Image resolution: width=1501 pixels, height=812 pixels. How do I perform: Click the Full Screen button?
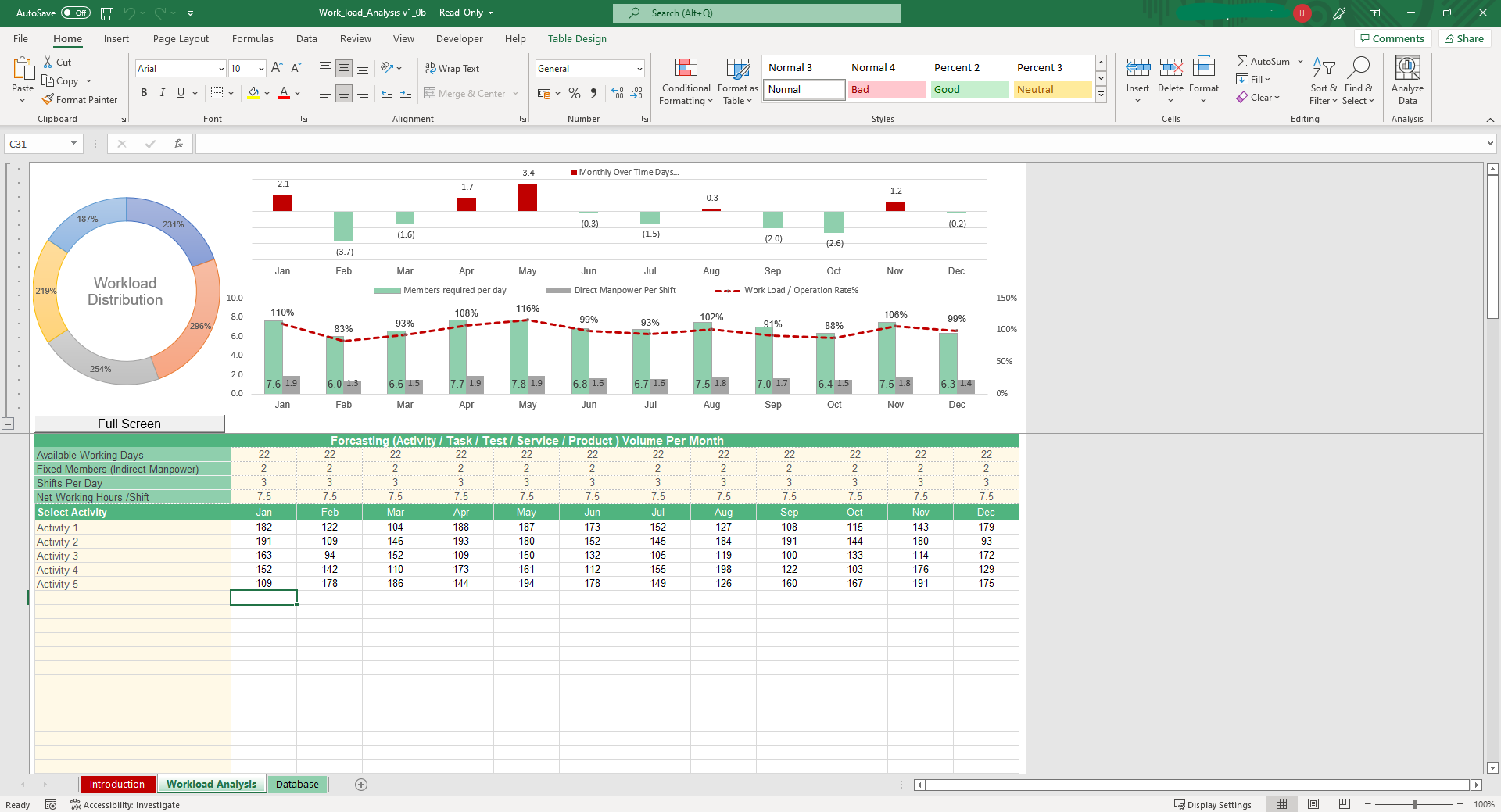point(130,424)
